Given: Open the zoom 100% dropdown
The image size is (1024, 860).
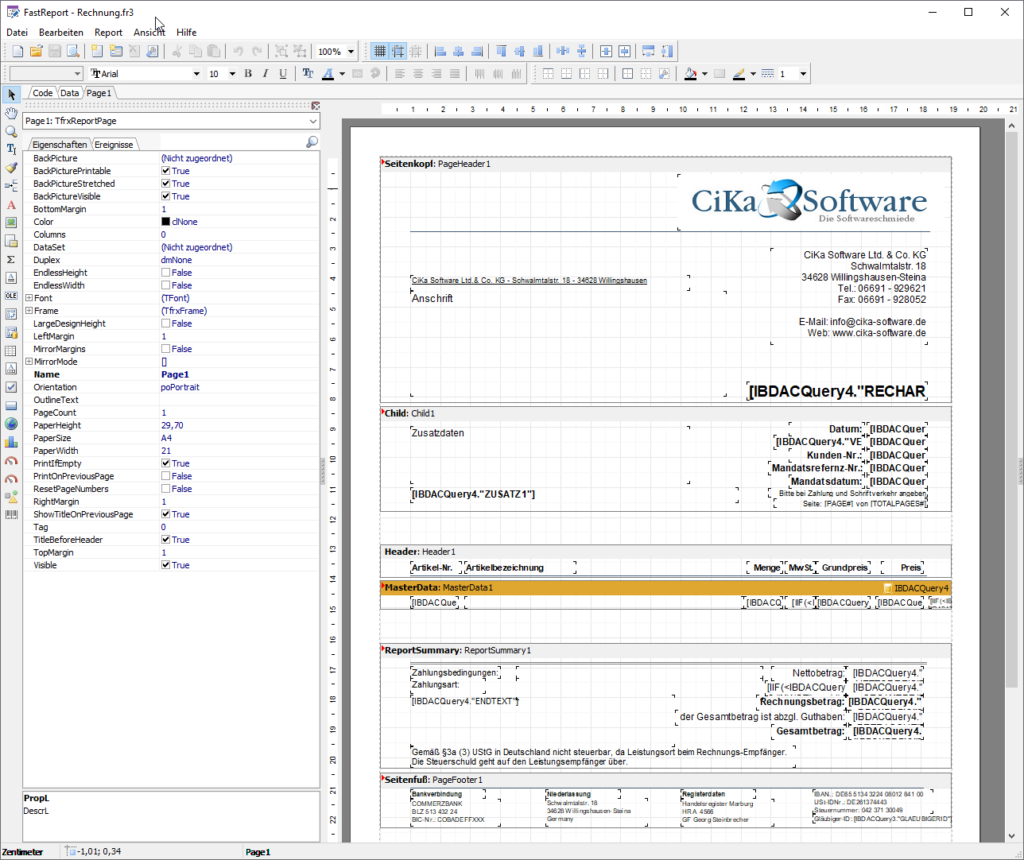Looking at the screenshot, I should click(351, 52).
